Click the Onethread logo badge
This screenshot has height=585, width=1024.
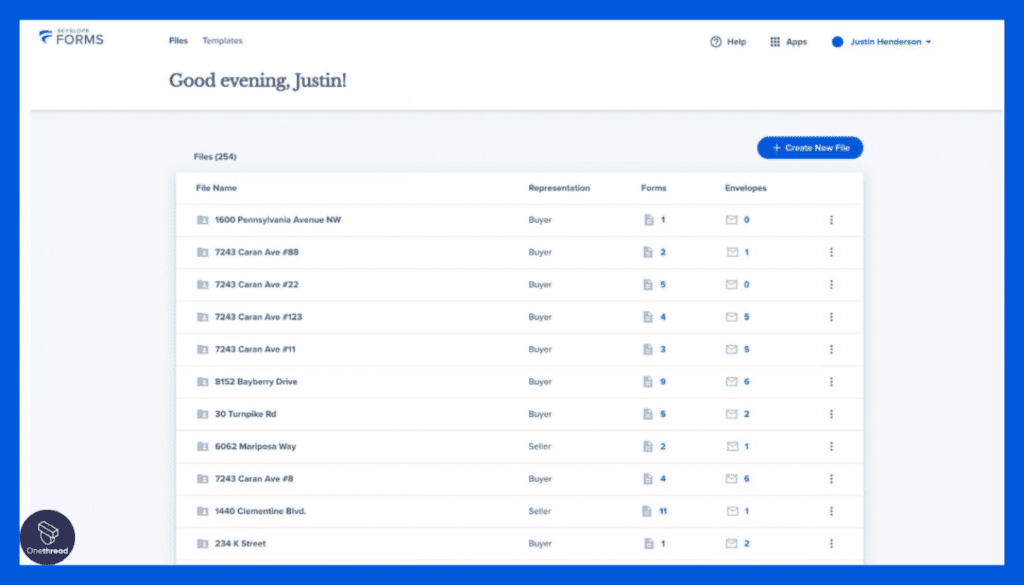point(48,537)
